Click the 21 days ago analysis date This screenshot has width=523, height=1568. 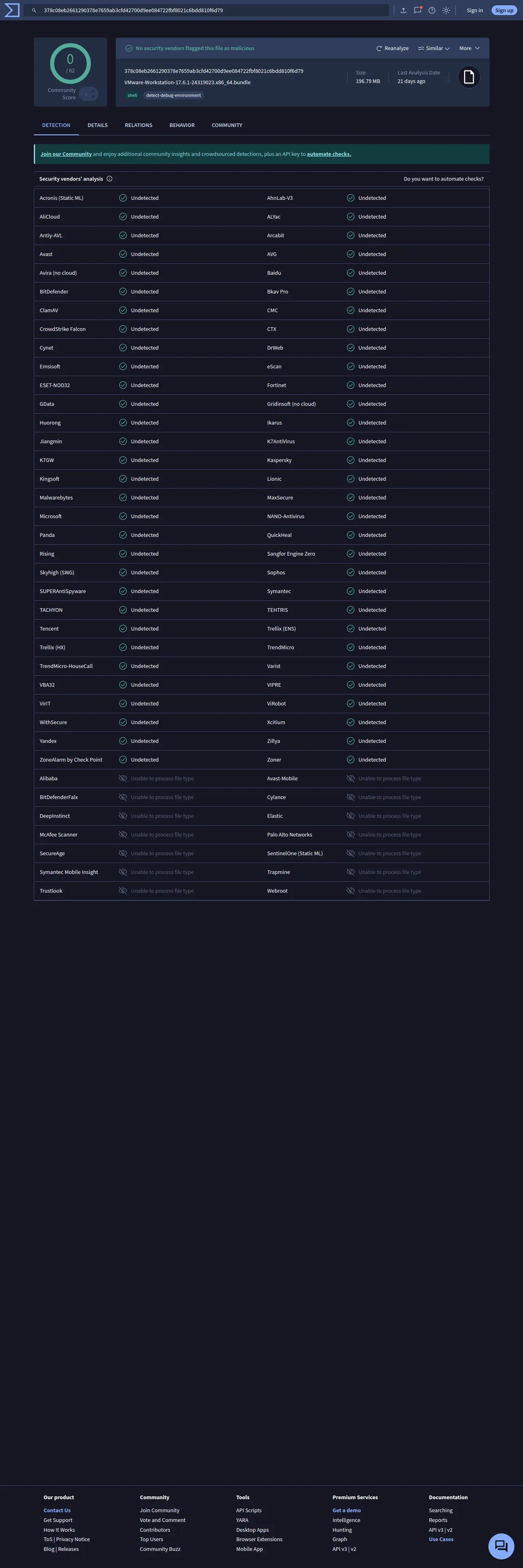pos(411,81)
